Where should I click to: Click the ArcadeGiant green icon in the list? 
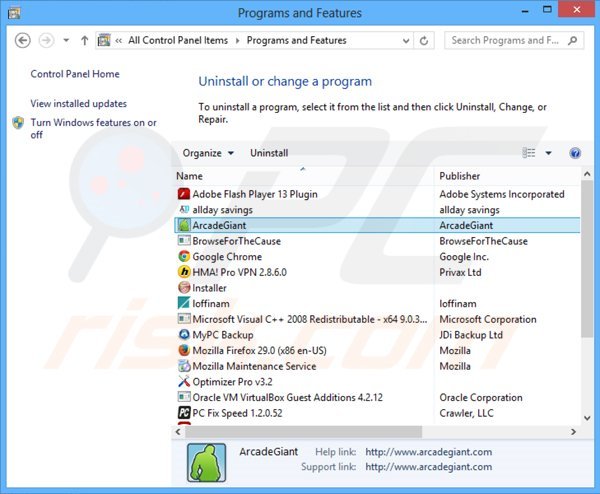(x=184, y=225)
